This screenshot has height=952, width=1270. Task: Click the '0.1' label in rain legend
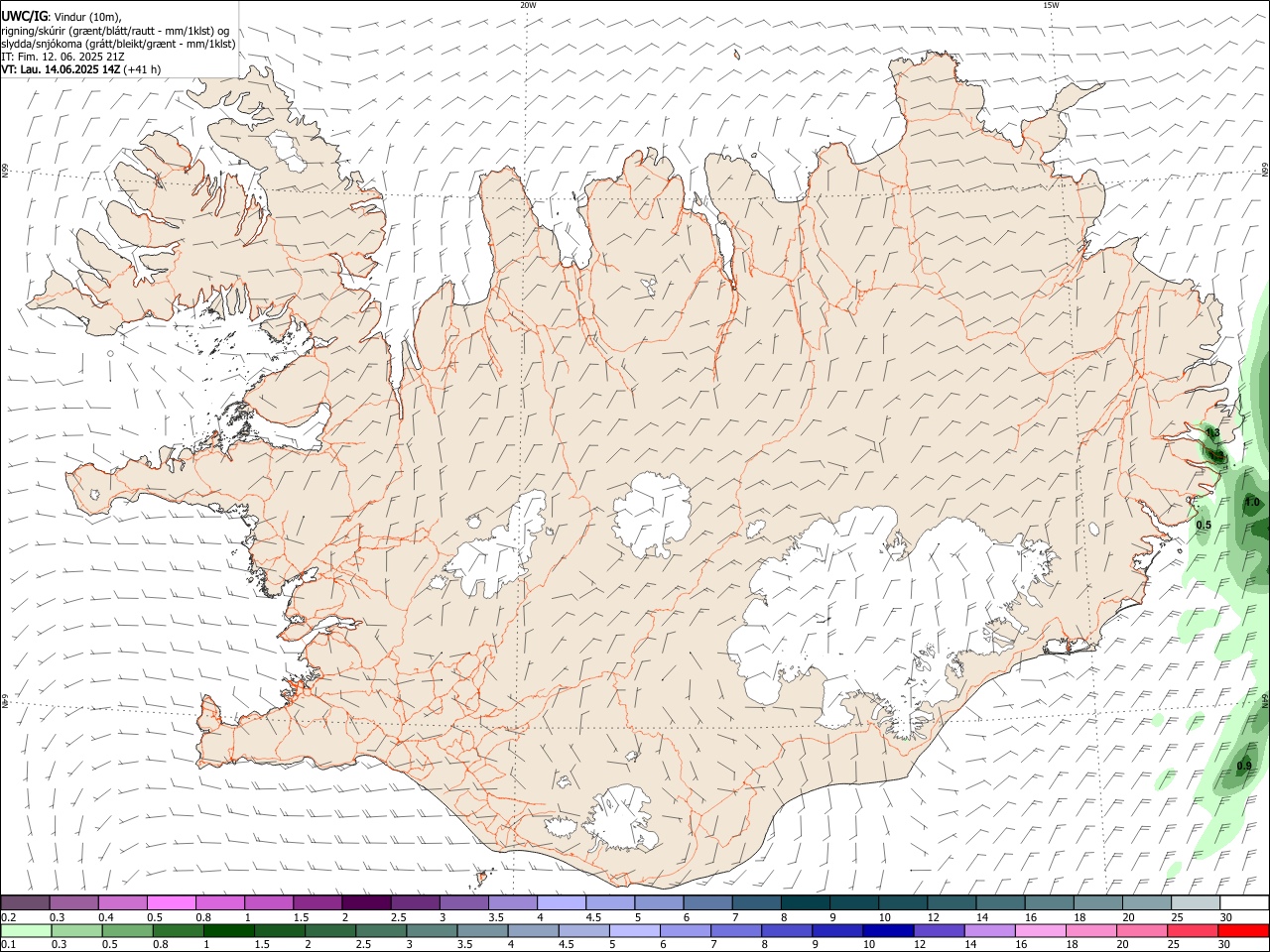8,944
